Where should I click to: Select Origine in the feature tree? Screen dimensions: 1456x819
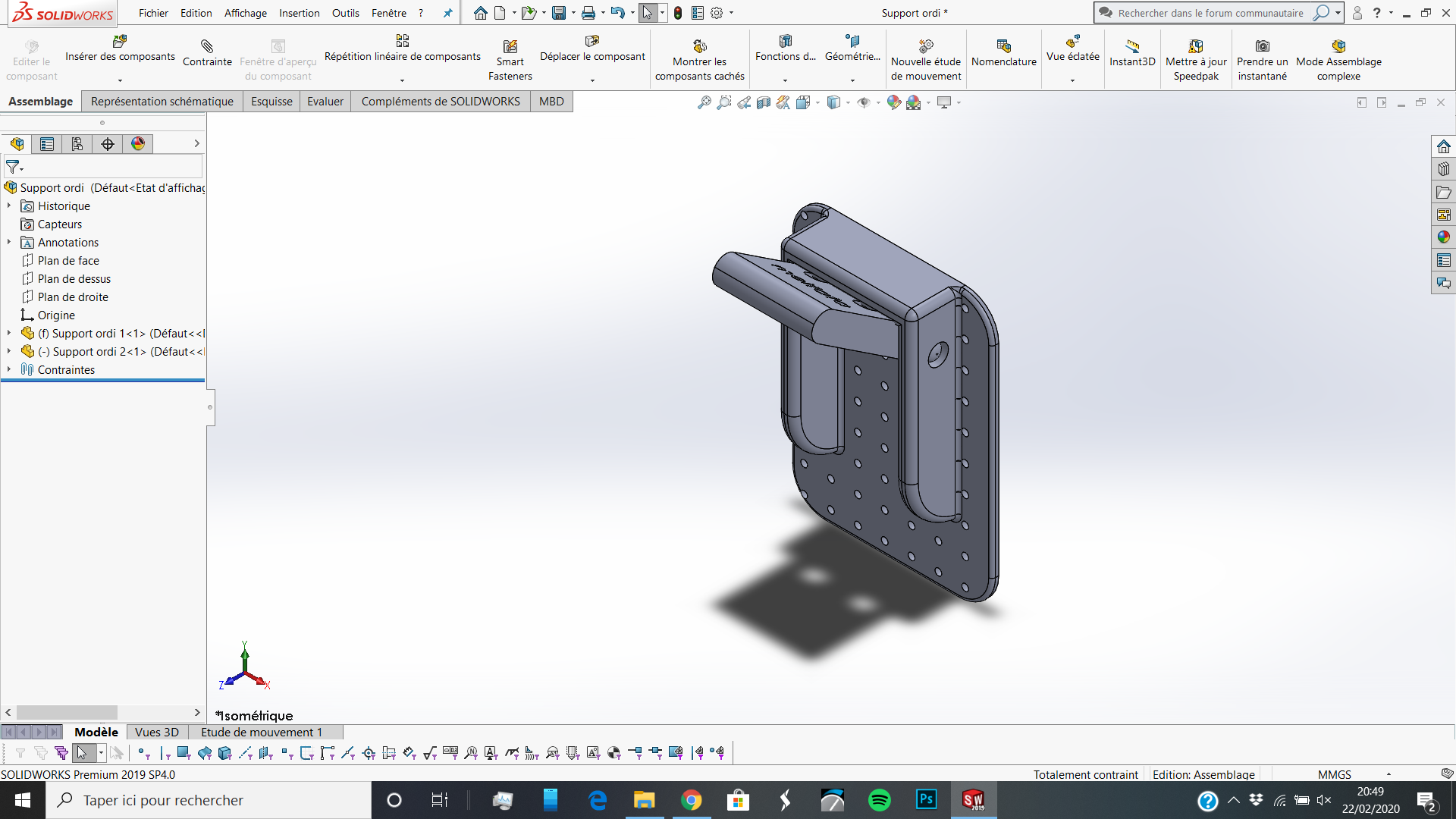(56, 315)
